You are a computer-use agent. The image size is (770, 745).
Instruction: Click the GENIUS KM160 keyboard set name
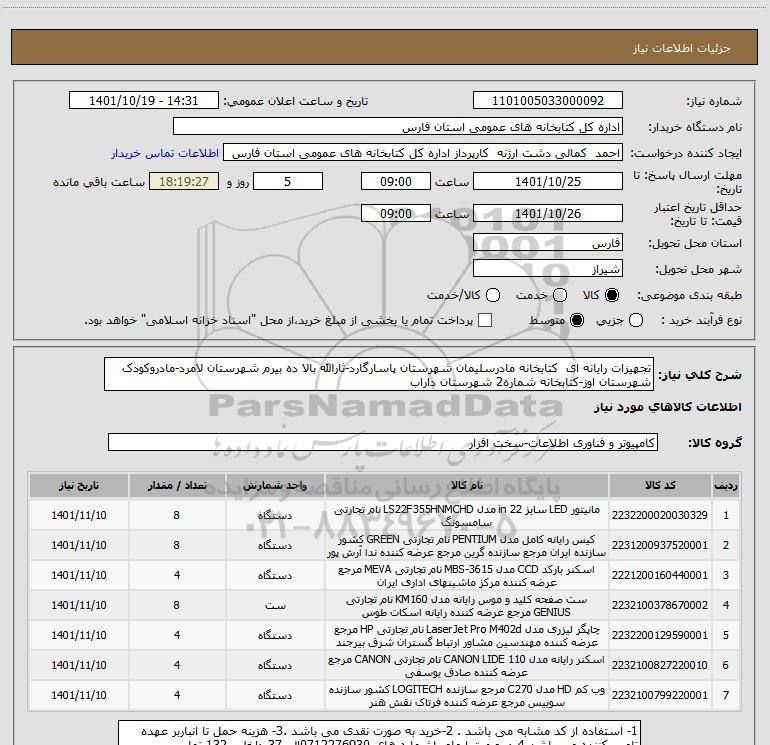point(467,605)
